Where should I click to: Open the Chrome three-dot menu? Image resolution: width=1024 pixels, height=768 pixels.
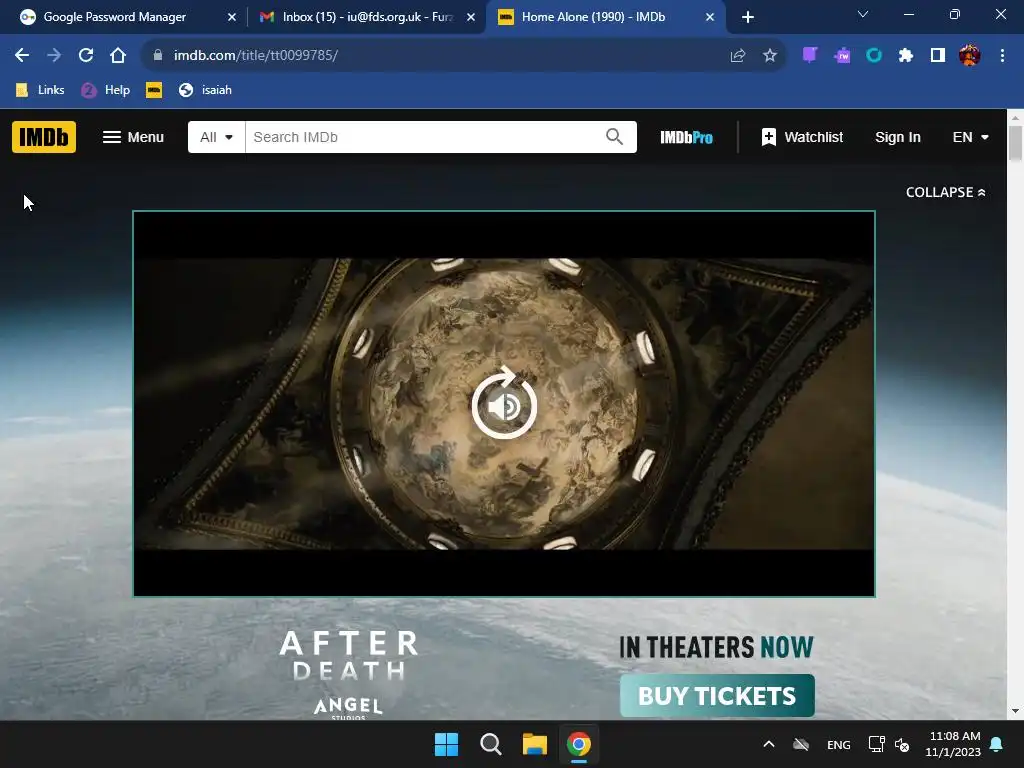(x=1002, y=56)
